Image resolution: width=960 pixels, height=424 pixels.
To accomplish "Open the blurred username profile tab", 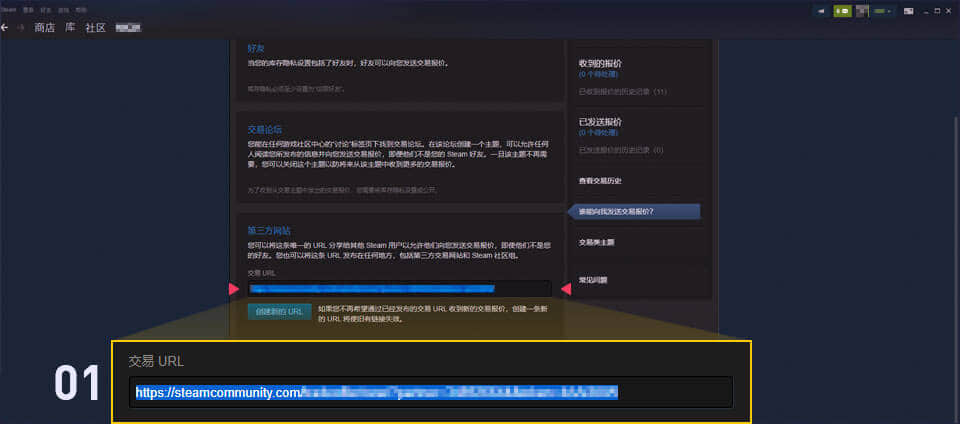I will pyautogui.click(x=129, y=28).
